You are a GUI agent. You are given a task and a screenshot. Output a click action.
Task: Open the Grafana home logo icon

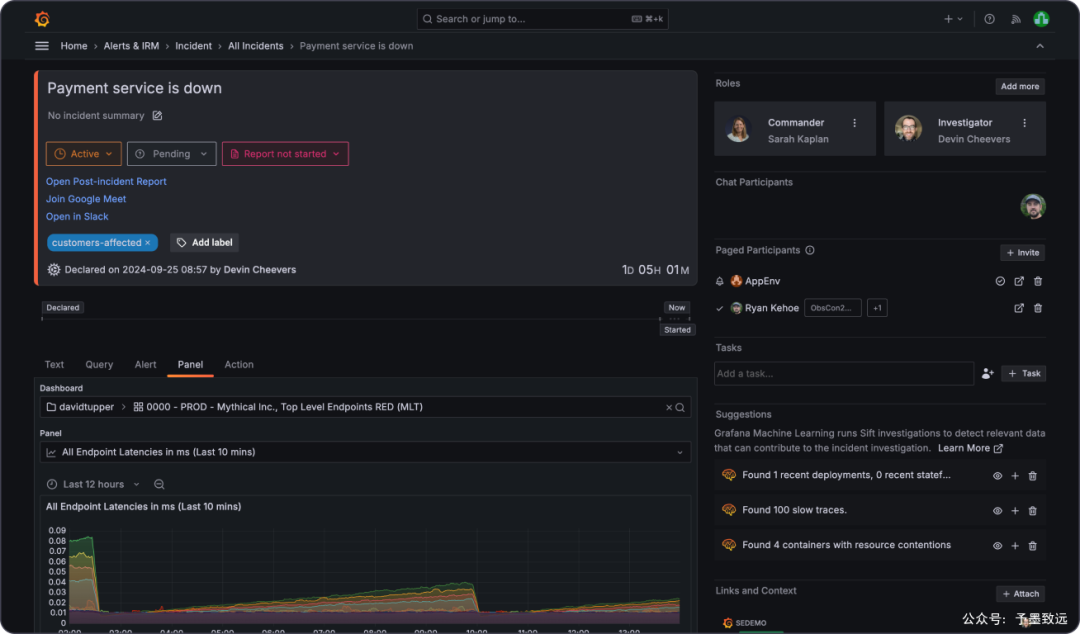tap(42, 17)
